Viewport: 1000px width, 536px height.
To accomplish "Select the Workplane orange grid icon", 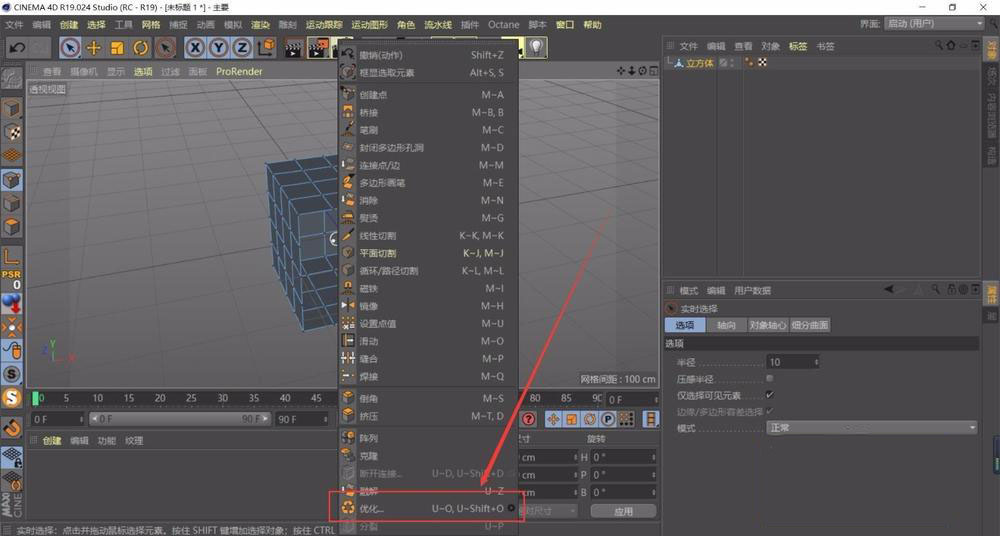I will tap(12, 155).
